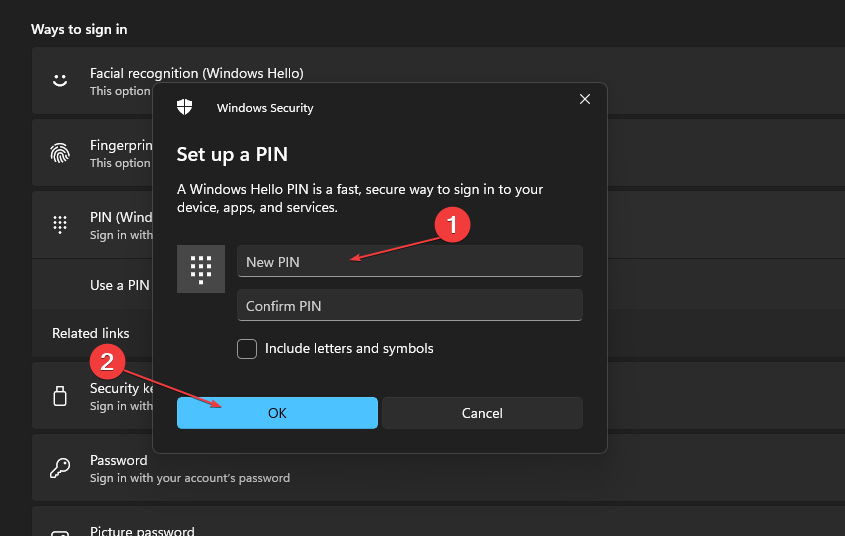
Task: Click the Fingerprint recognition icon
Action: click(60, 153)
